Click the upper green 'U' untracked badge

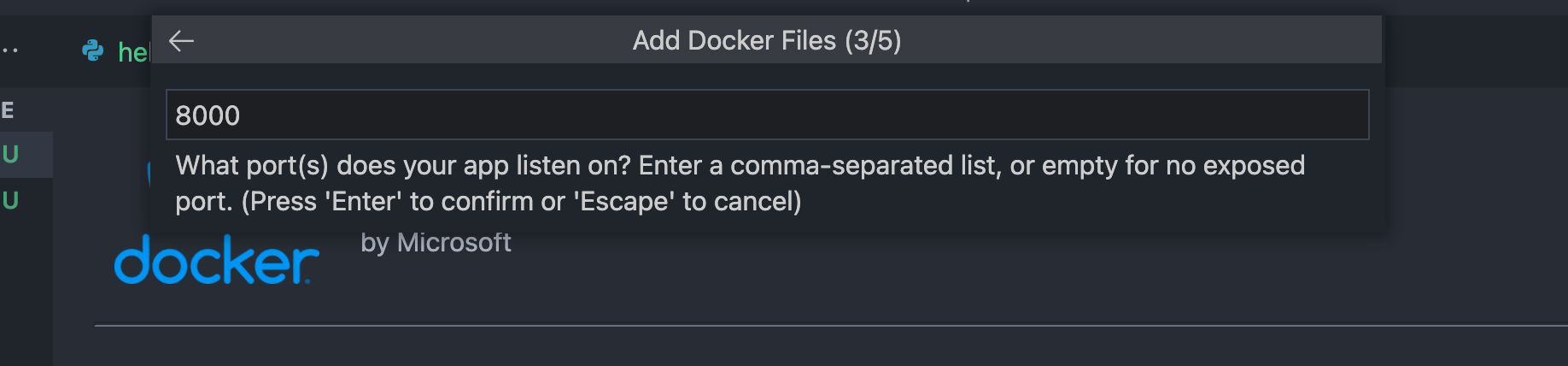coord(10,155)
